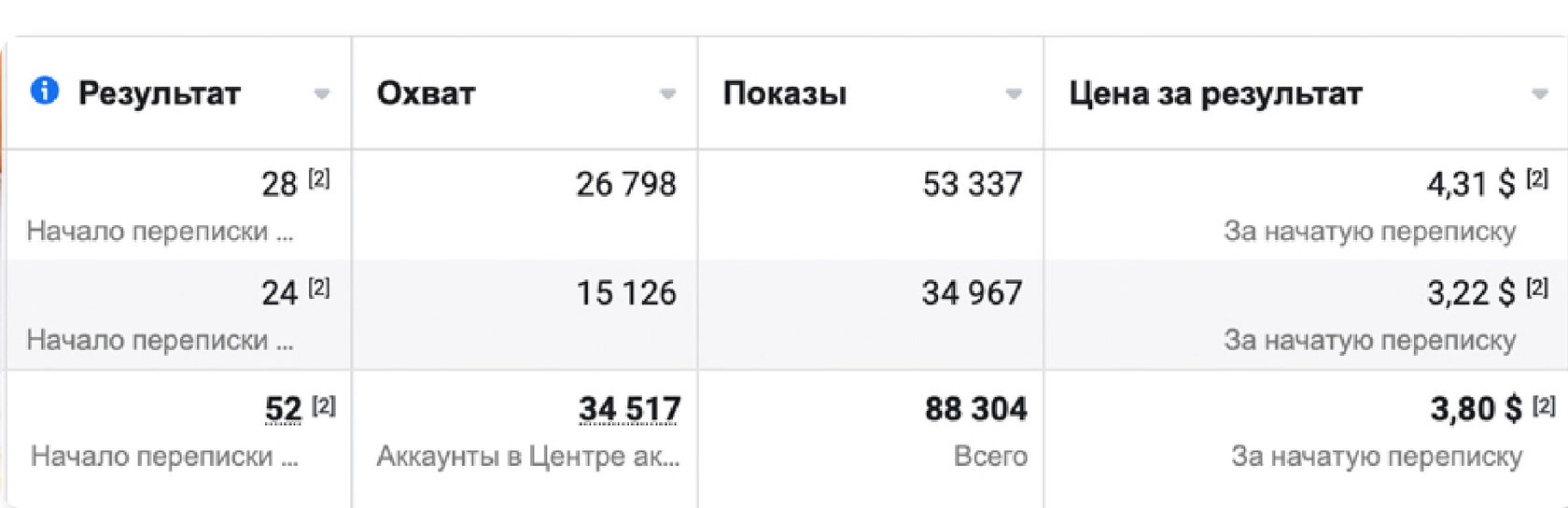The width and height of the screenshot is (1568, 508).
Task: Click the blue info icon beside Результат
Action: tap(45, 91)
